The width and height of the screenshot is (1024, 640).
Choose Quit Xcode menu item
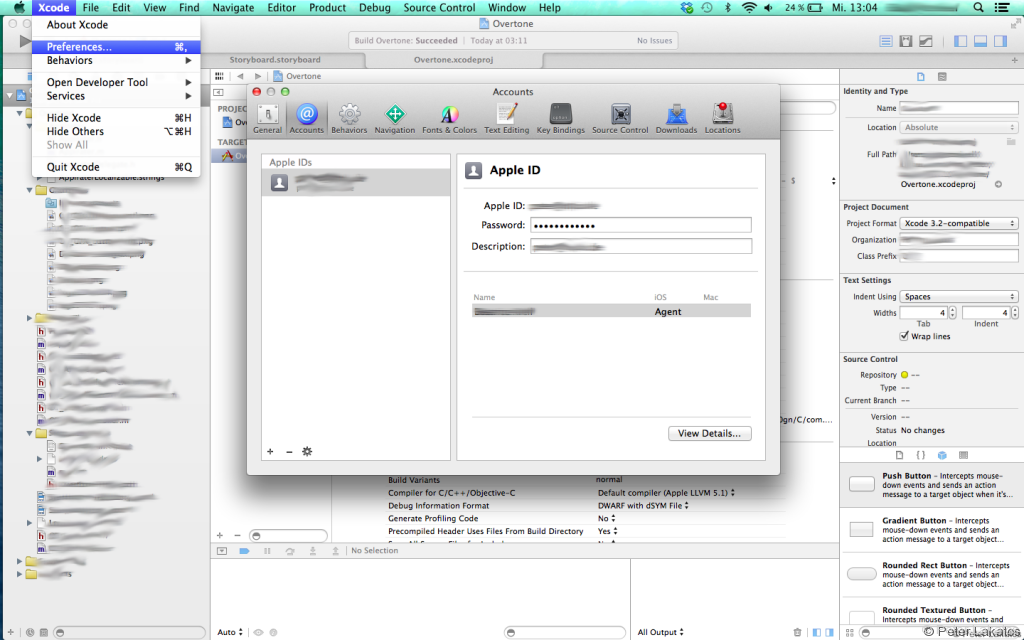click(116, 167)
